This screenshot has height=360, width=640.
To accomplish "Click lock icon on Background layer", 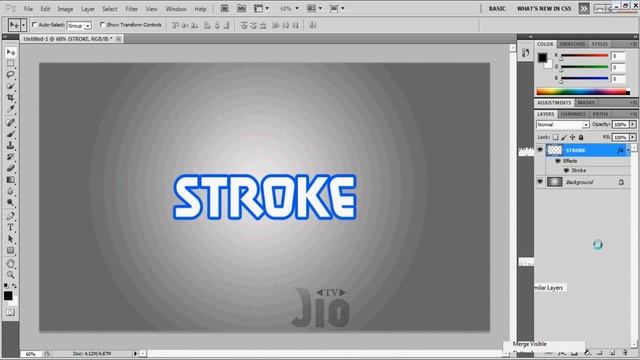I will click(621, 182).
